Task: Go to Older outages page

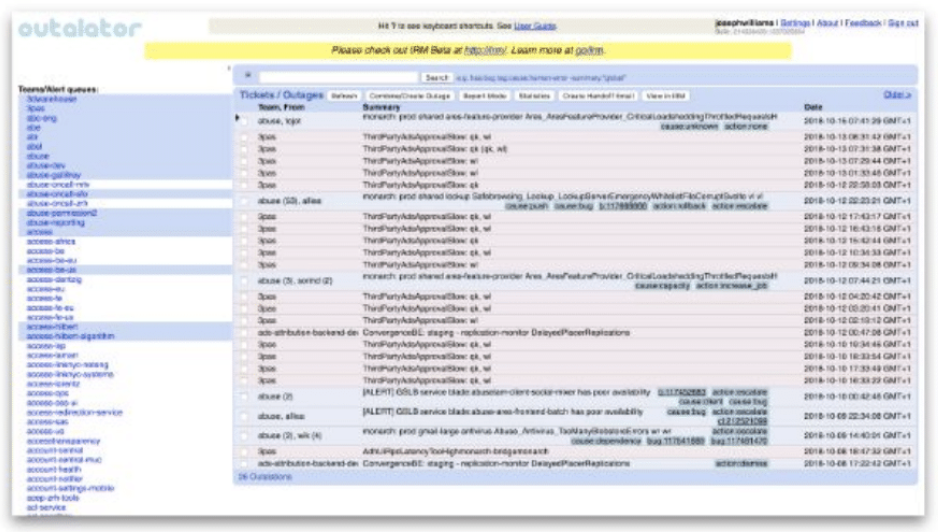Action: [896, 95]
